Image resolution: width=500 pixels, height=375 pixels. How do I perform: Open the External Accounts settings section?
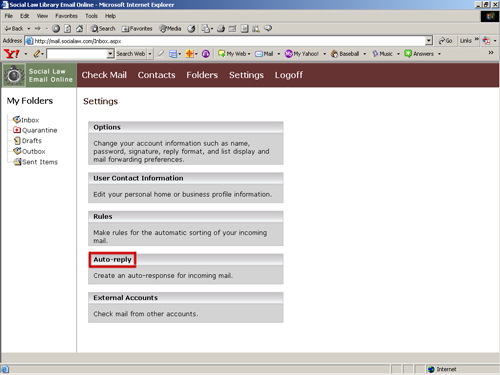point(125,298)
